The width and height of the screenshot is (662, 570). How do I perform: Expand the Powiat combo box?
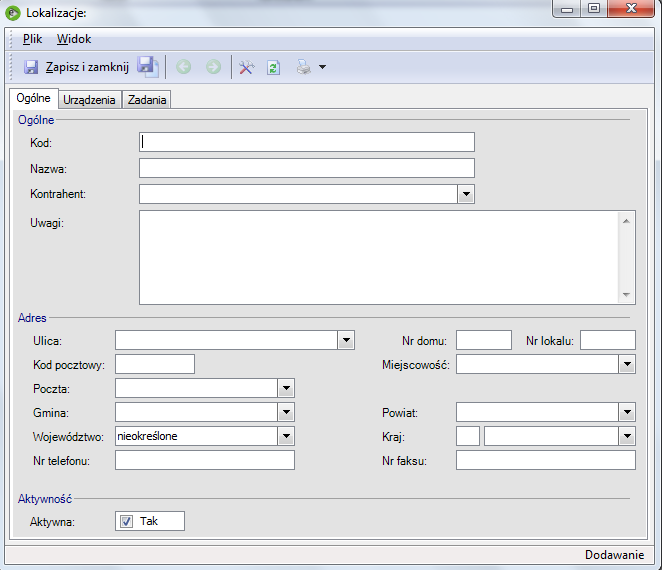click(x=627, y=412)
